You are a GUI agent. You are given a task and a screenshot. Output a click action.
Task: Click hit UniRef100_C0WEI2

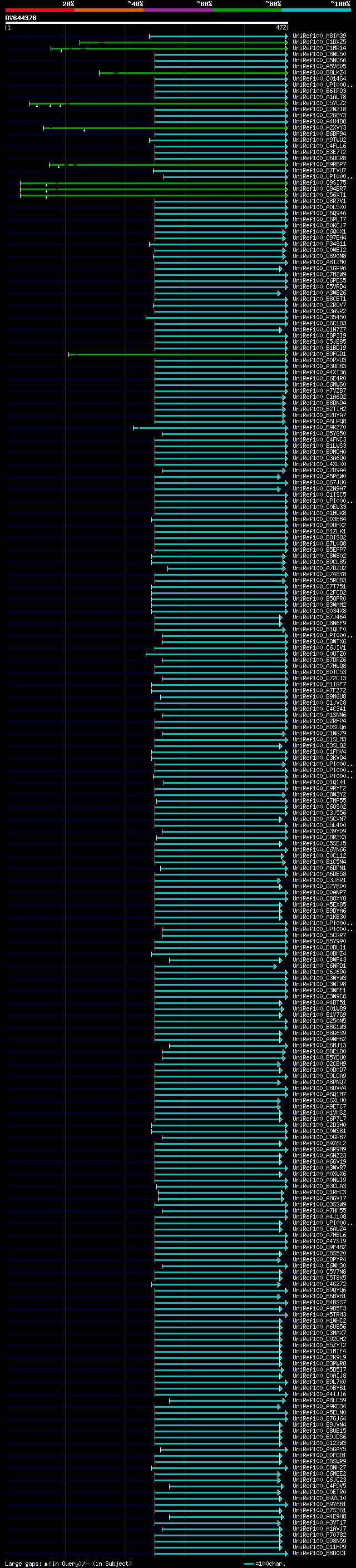pos(319,250)
